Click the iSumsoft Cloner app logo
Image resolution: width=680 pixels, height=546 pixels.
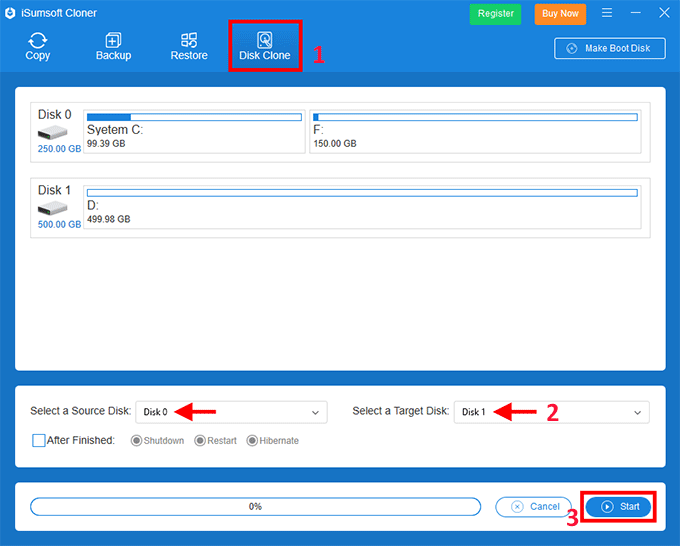[10, 13]
